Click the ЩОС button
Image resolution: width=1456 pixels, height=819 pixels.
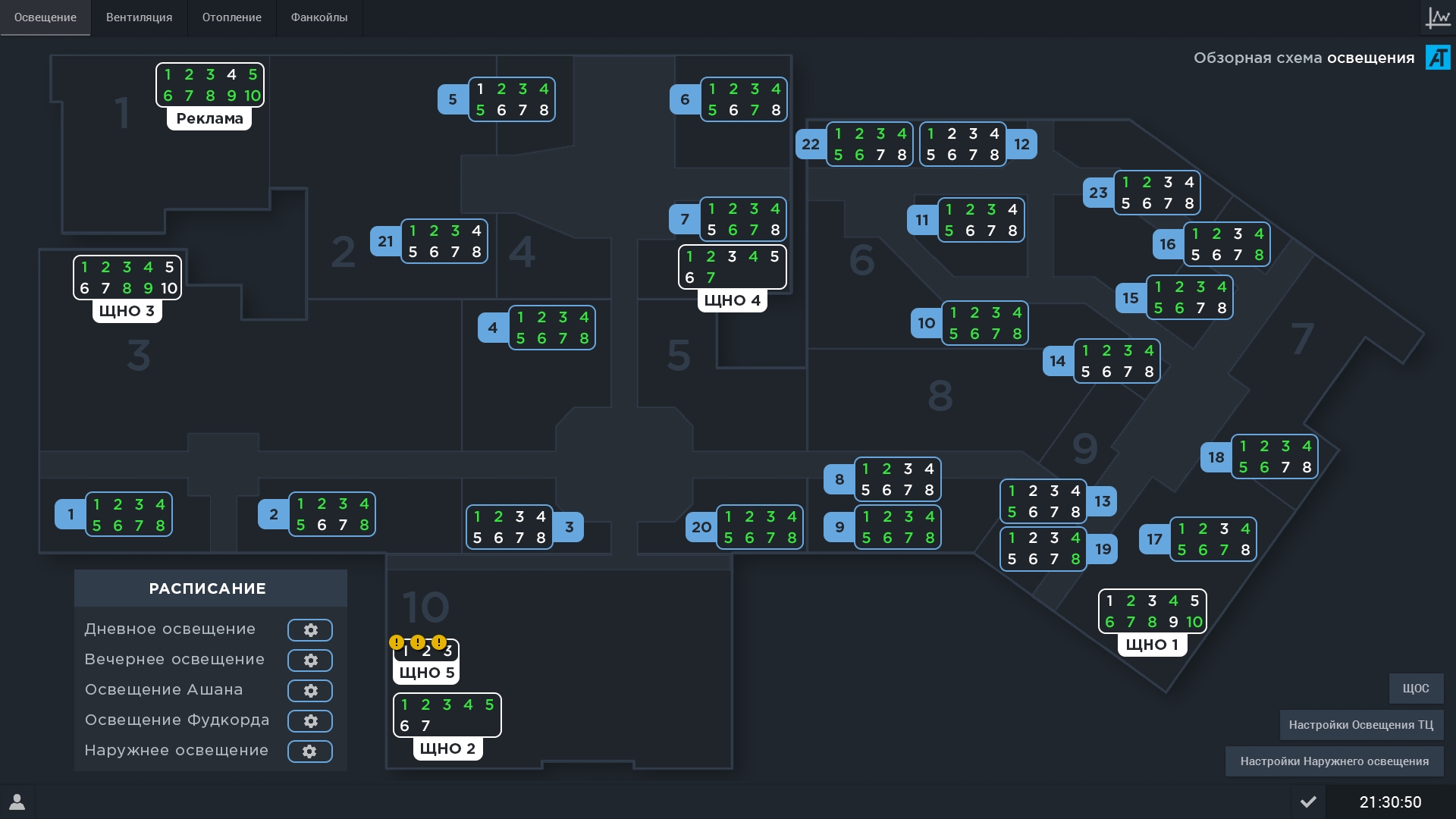click(1416, 689)
